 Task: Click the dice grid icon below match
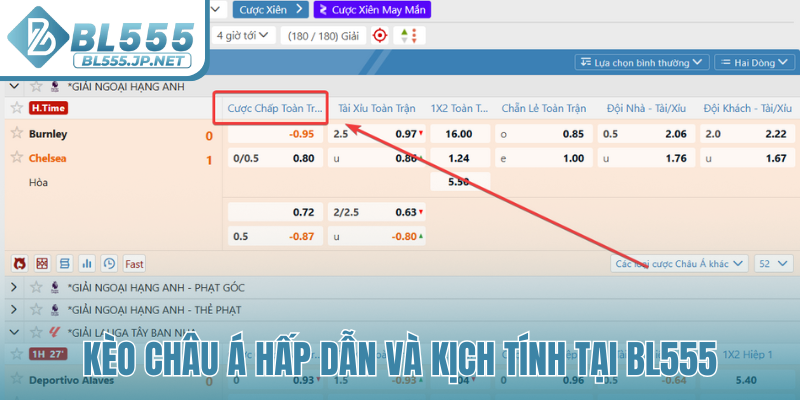[42, 263]
